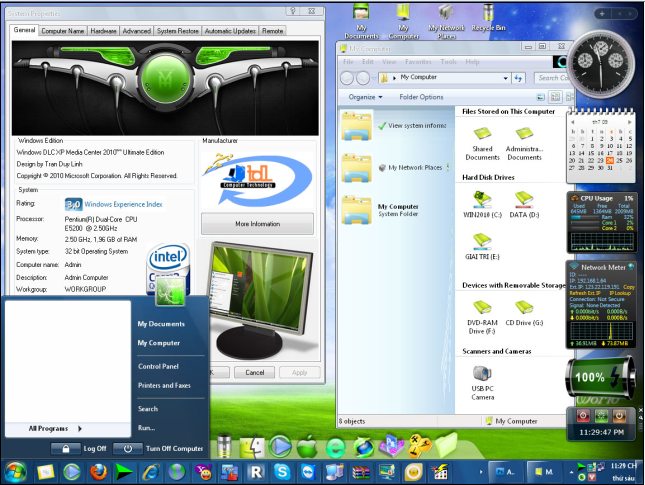645x485 pixels.
Task: Launch Firefox from the taskbar
Action: click(99, 472)
